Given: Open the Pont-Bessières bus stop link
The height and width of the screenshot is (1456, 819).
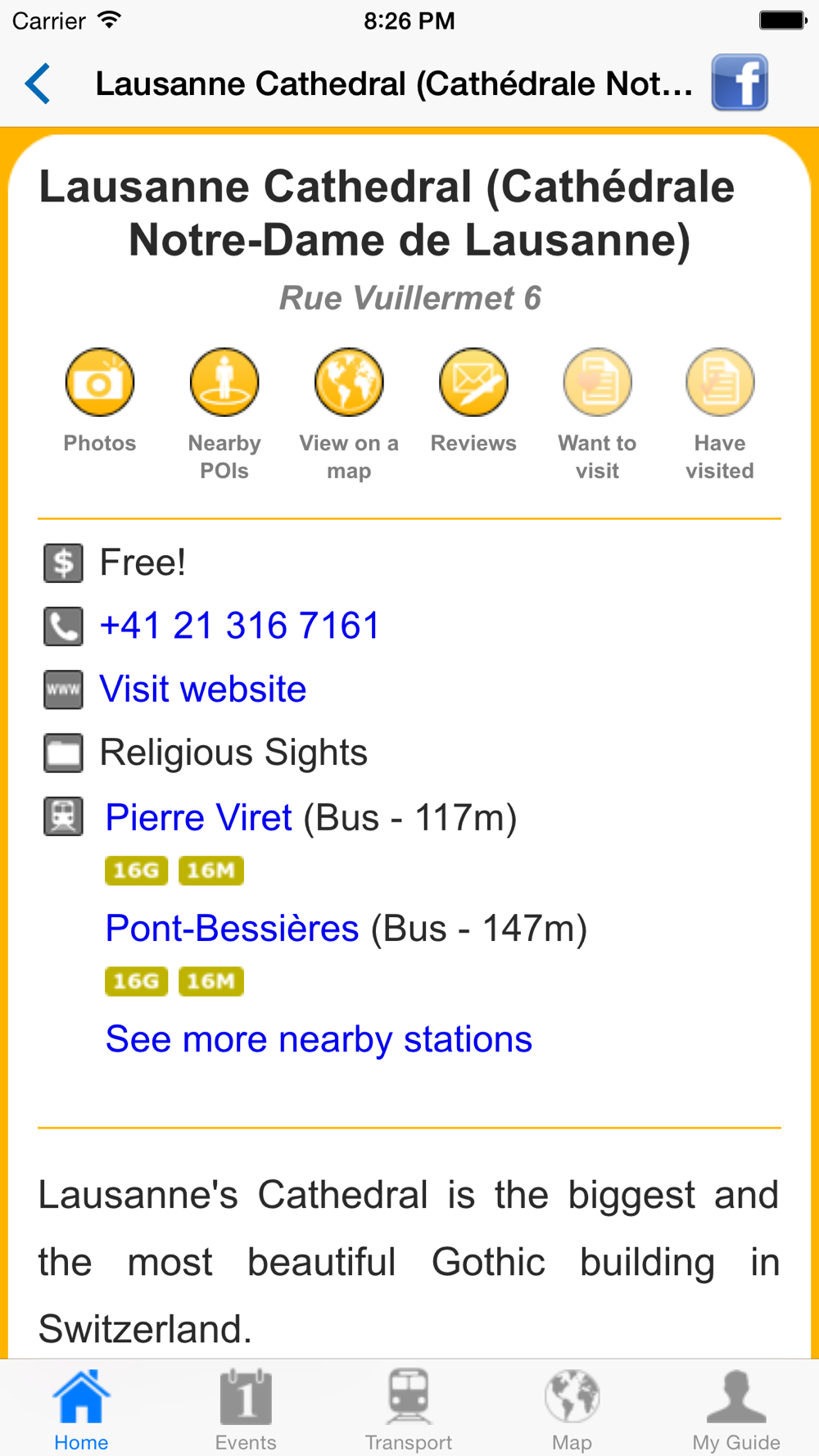Looking at the screenshot, I should [233, 929].
